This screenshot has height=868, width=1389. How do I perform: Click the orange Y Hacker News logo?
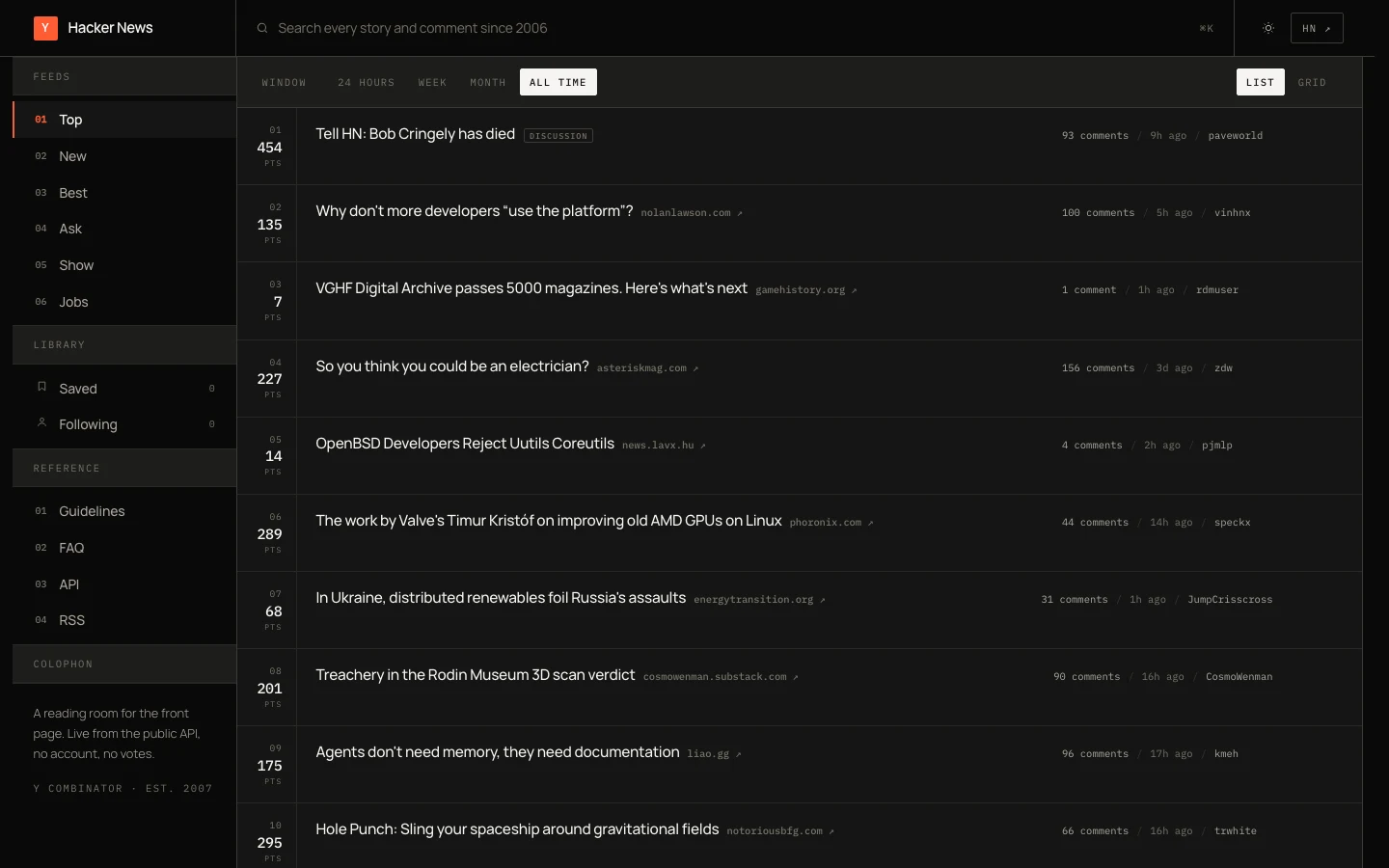coord(45,28)
